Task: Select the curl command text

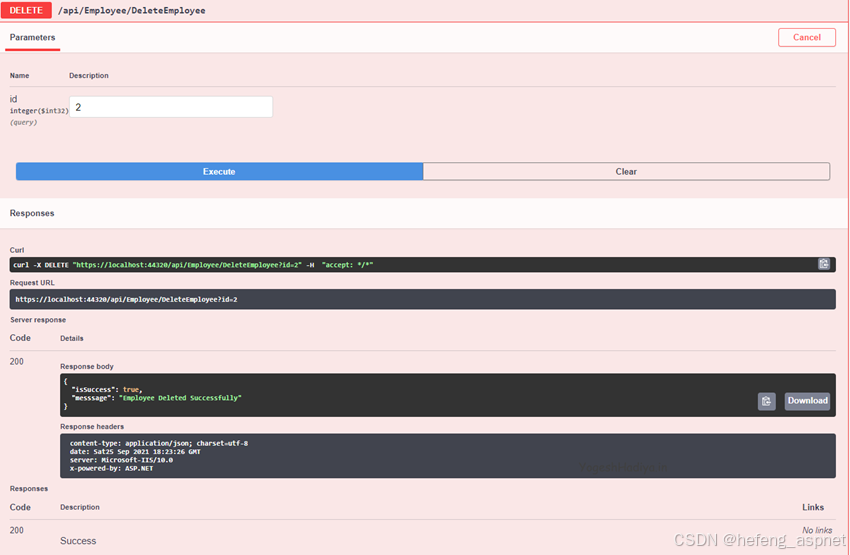Action: tap(193, 265)
